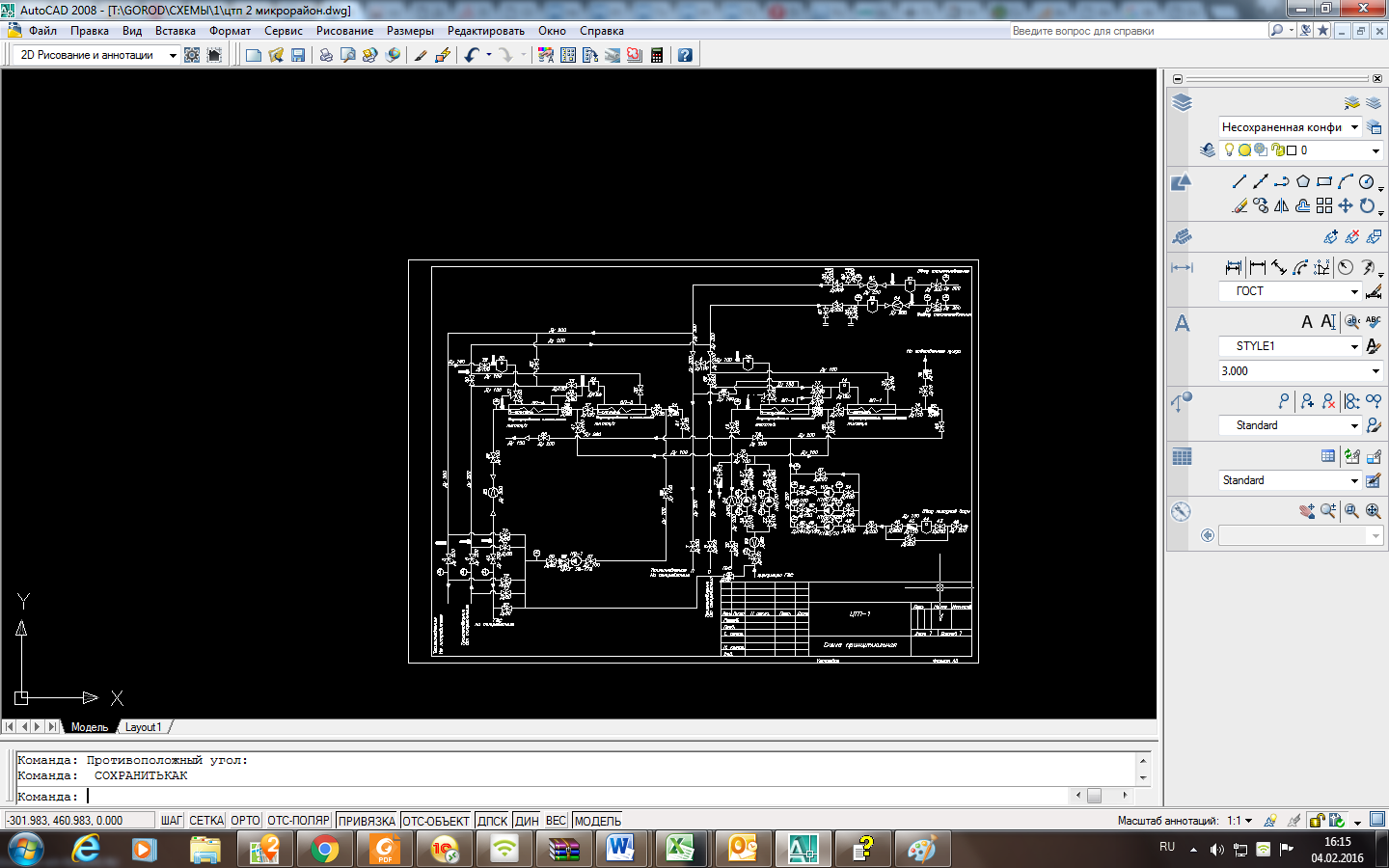
Task: Open the Размеры menu
Action: [x=410, y=31]
